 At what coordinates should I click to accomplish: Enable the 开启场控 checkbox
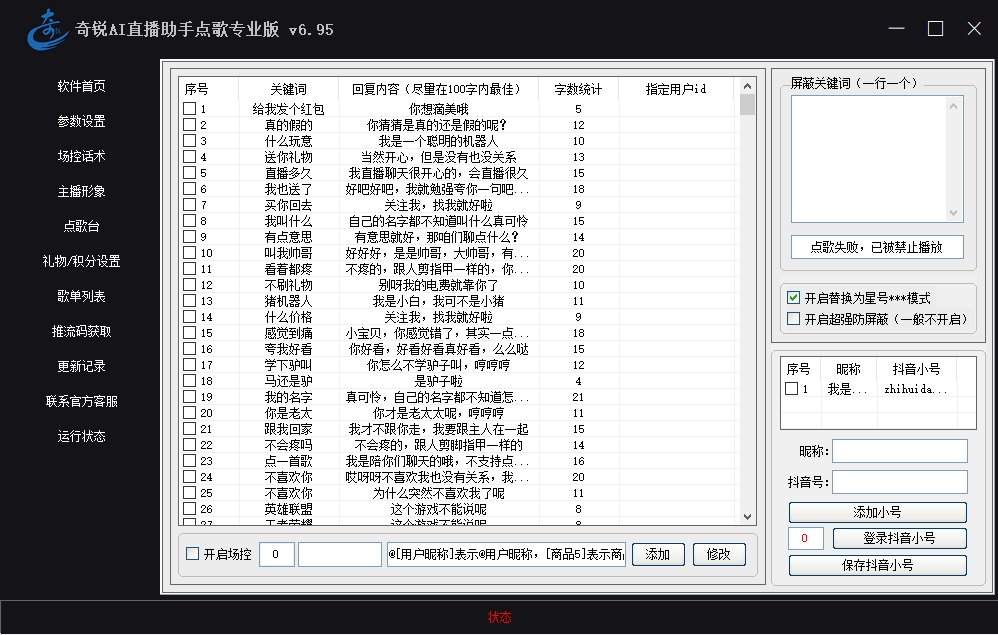pyautogui.click(x=193, y=554)
